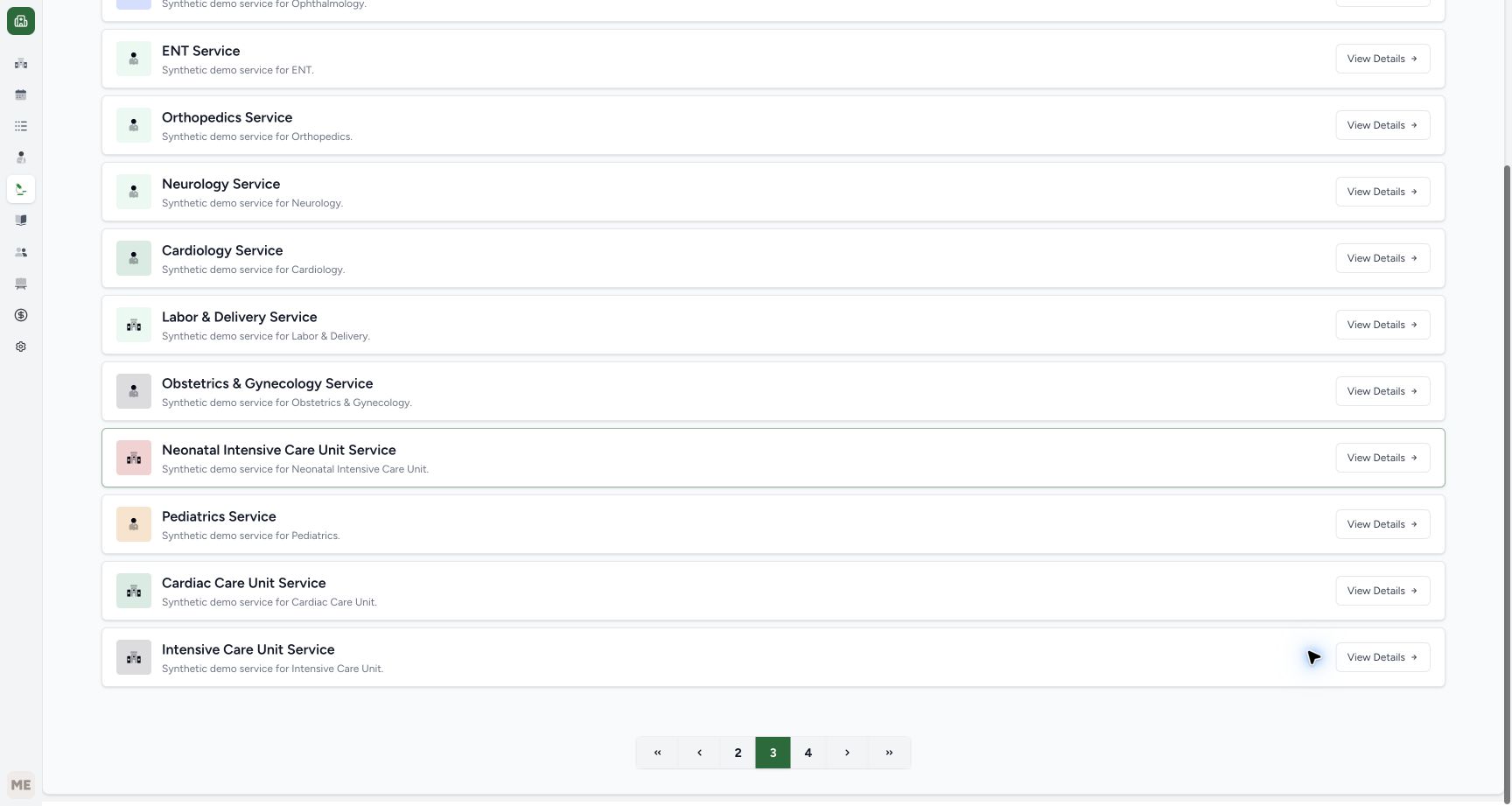
Task: Go to next page with single chevron
Action: pyautogui.click(x=847, y=753)
